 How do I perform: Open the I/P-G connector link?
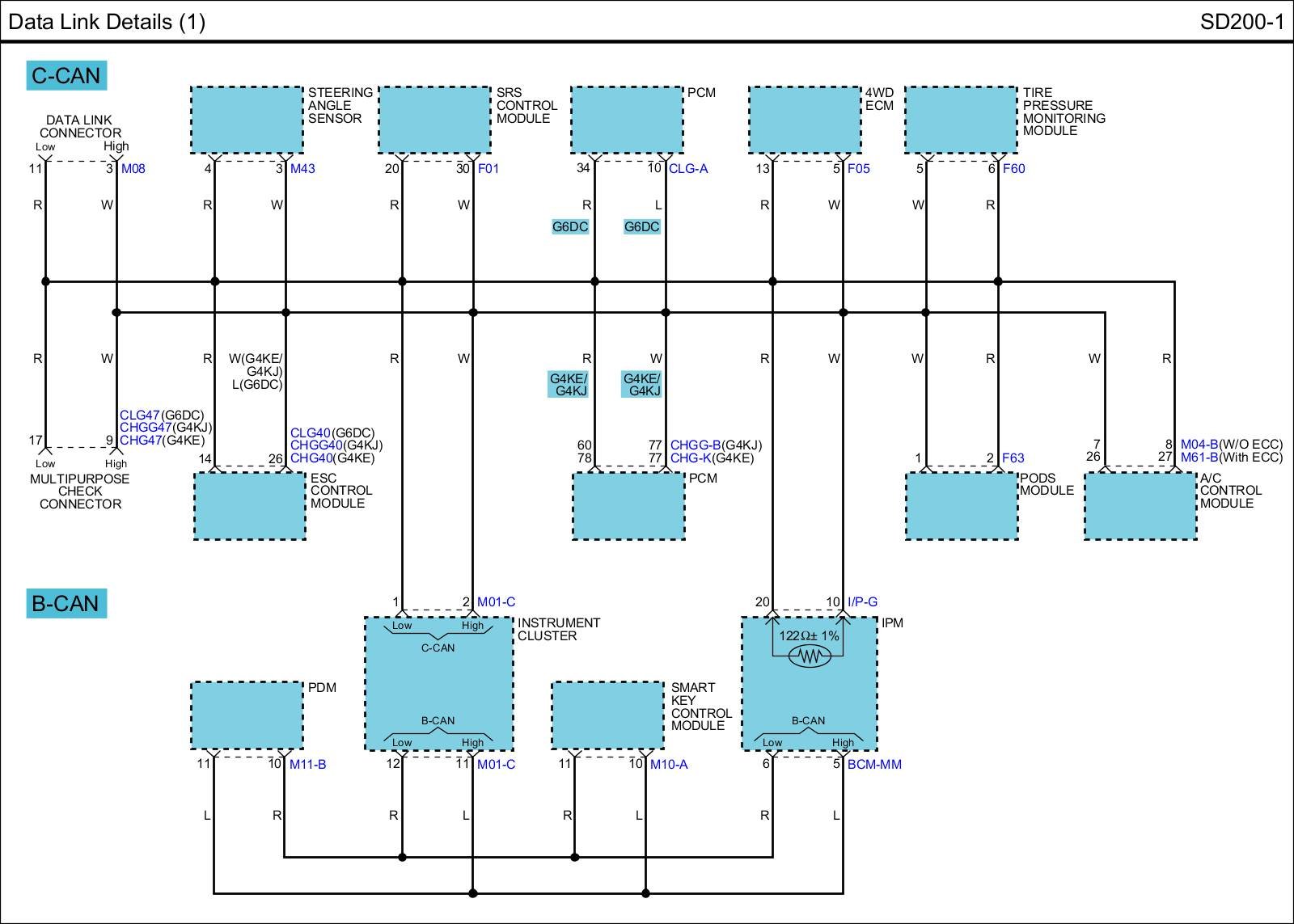point(862,602)
